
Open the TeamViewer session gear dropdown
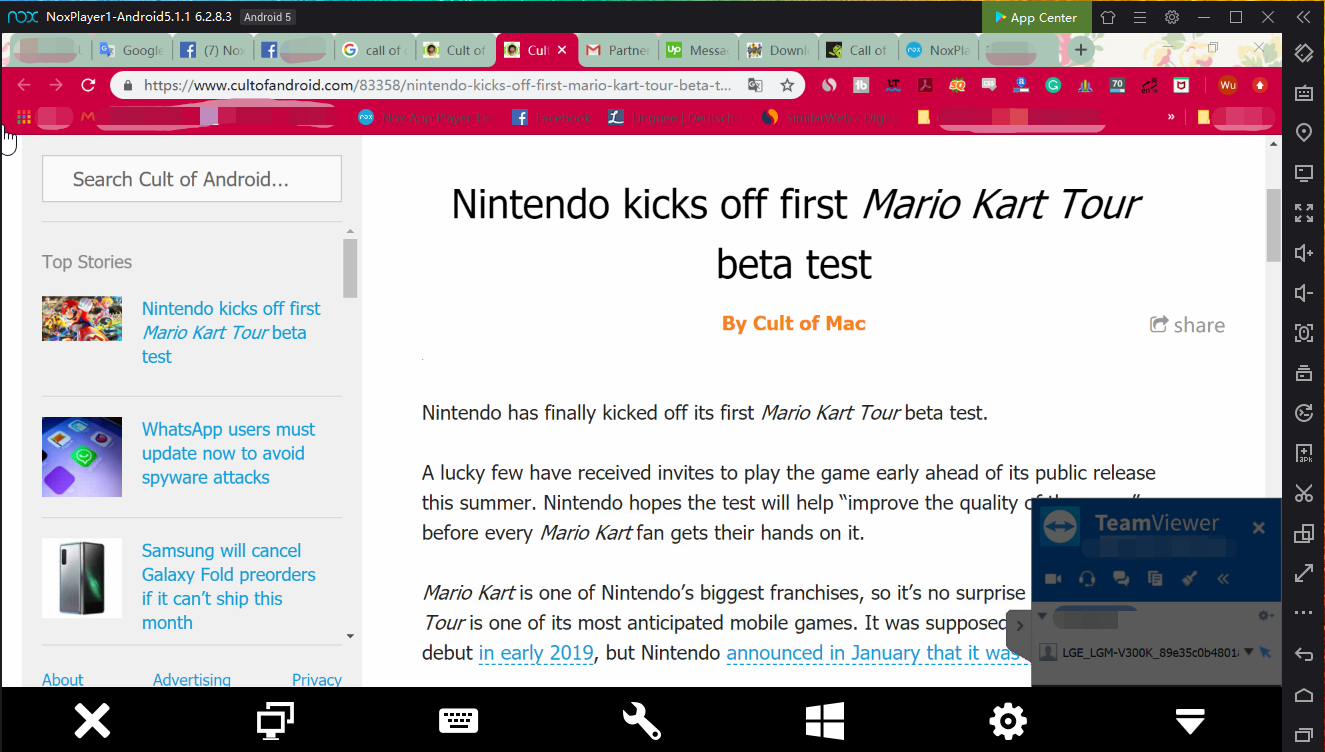pyautogui.click(x=1266, y=615)
